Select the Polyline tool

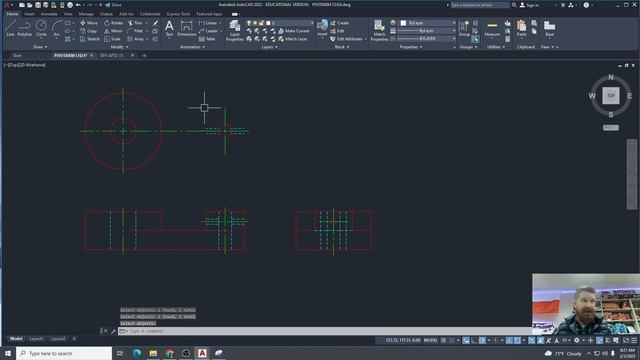[x=24, y=28]
